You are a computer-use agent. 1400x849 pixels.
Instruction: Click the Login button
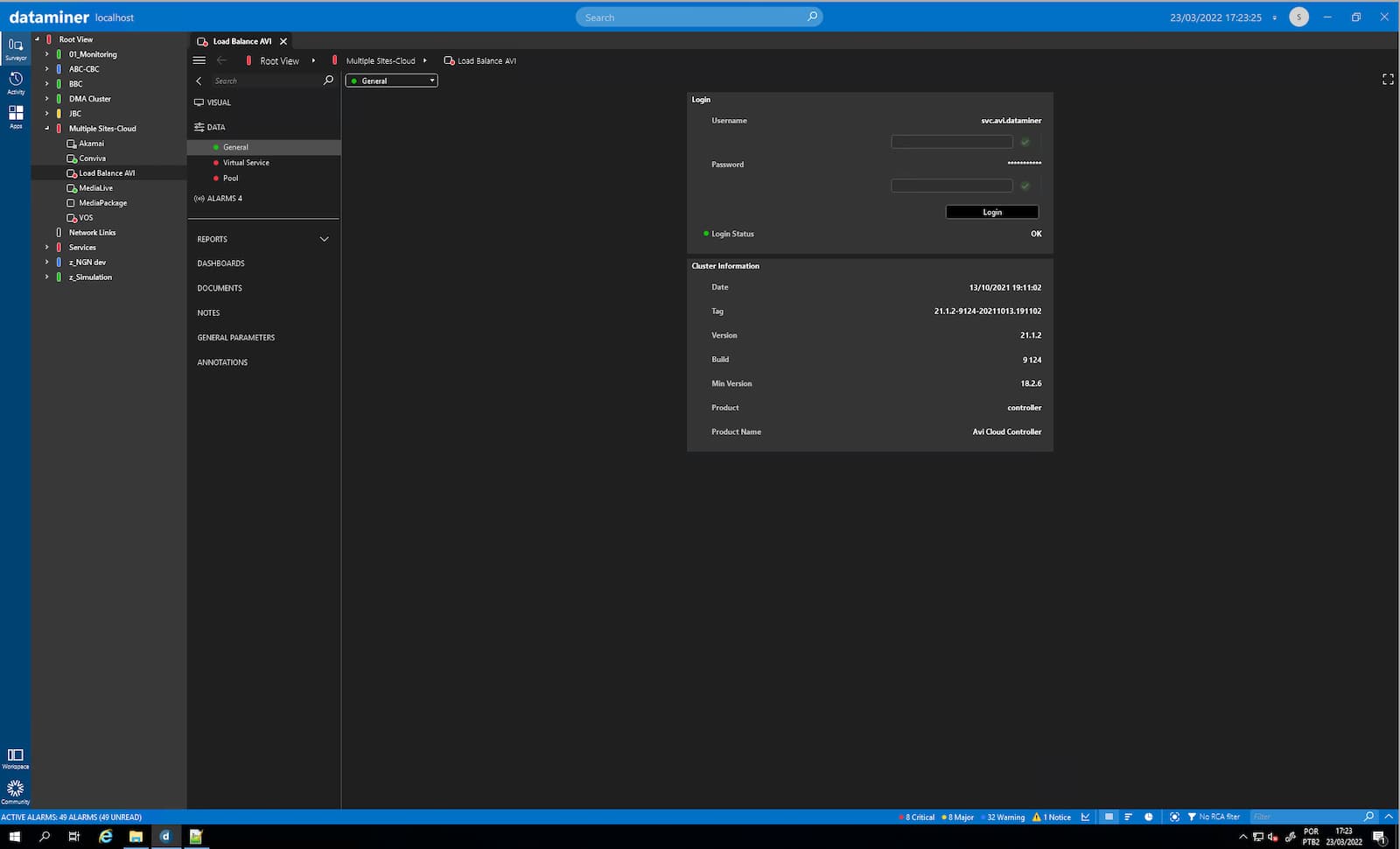coord(992,212)
